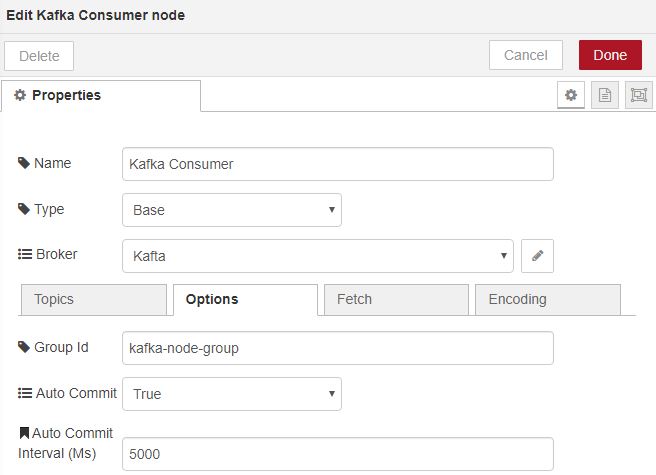The height and width of the screenshot is (475, 656).
Task: Open node description document icon
Action: 605,95
